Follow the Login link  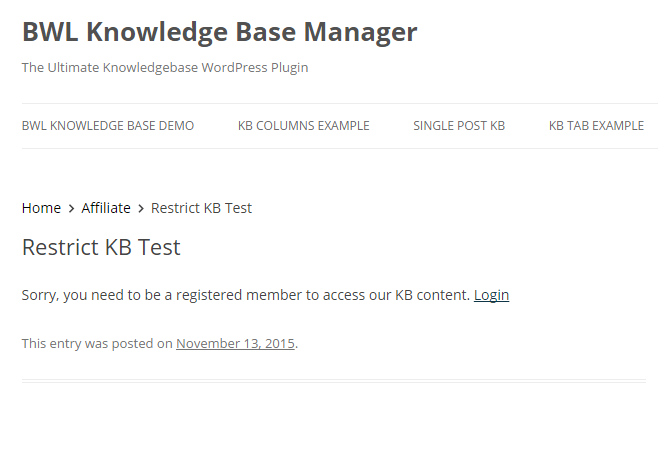pyautogui.click(x=491, y=295)
